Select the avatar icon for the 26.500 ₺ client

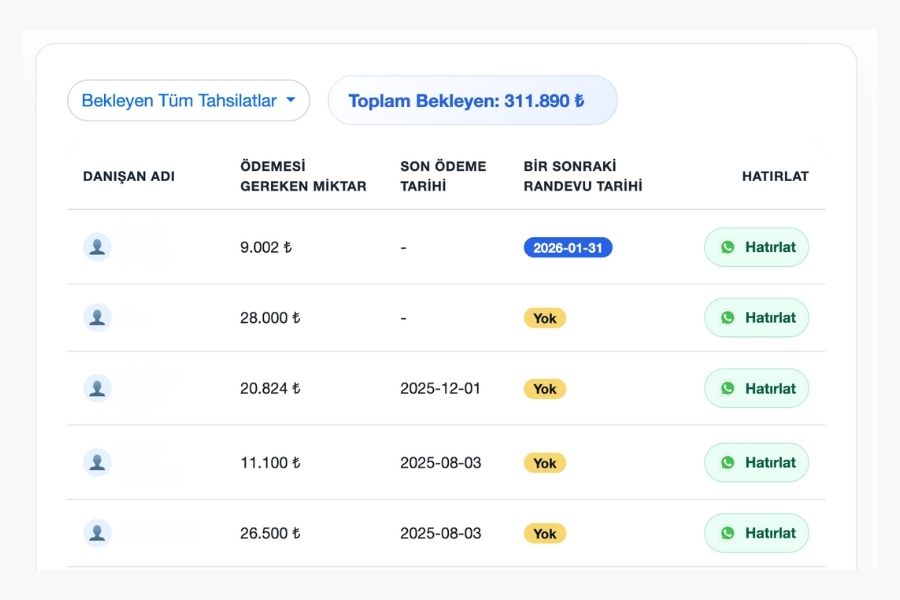click(x=96, y=533)
